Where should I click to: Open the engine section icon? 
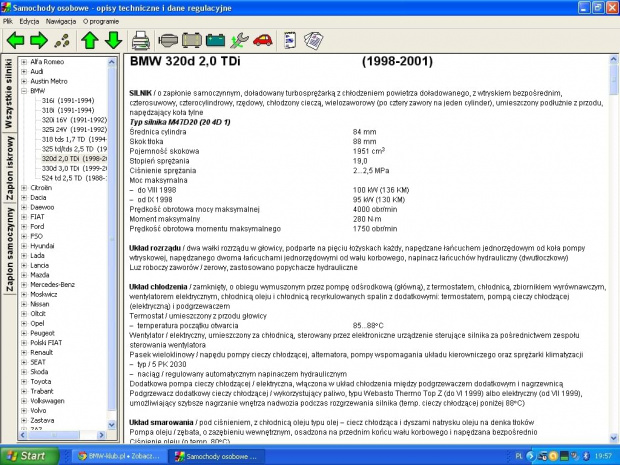tap(168, 40)
